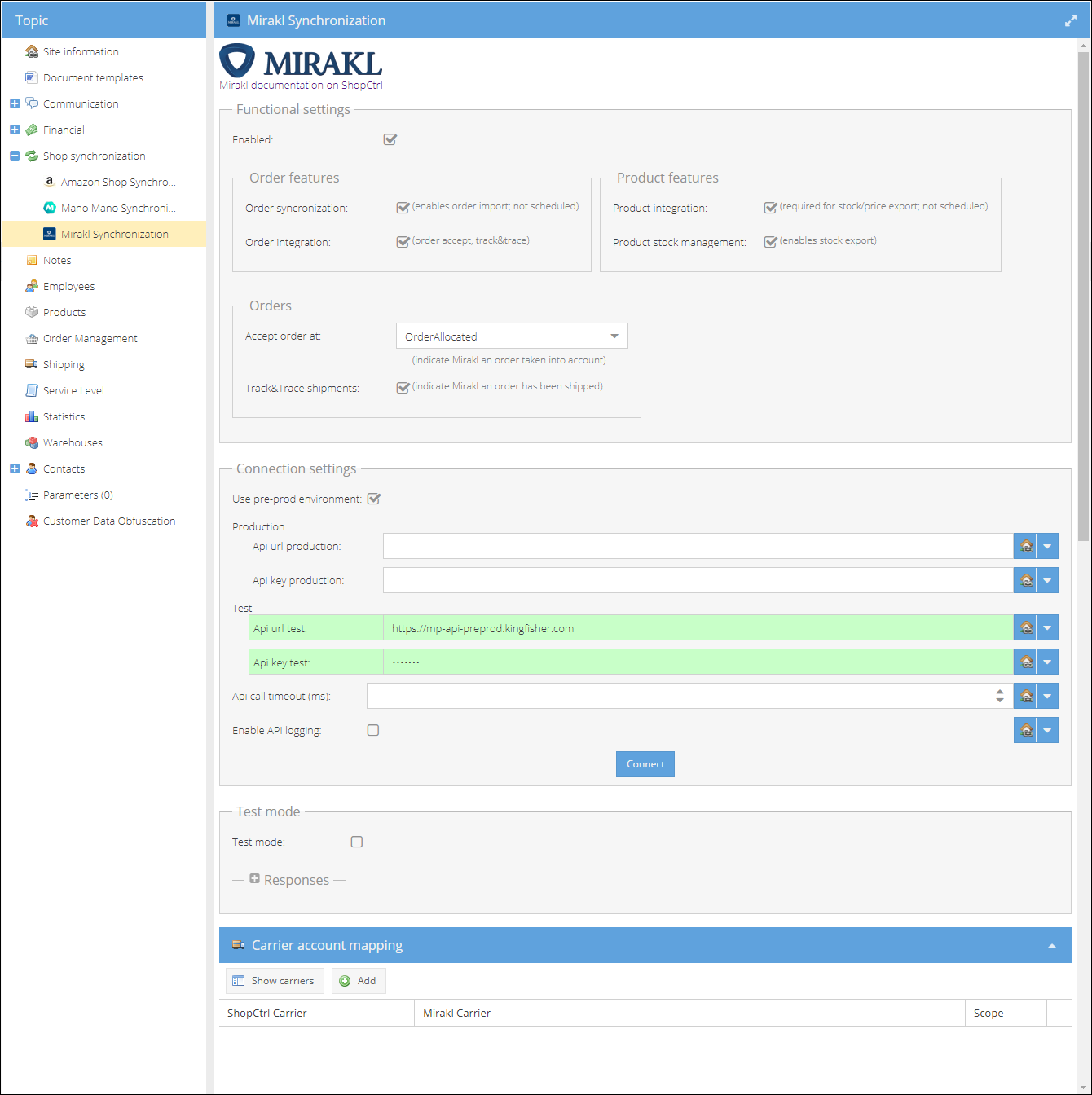This screenshot has height=1095, width=1092.
Task: Click the maximize panel arrows icon
Action: [x=1071, y=20]
